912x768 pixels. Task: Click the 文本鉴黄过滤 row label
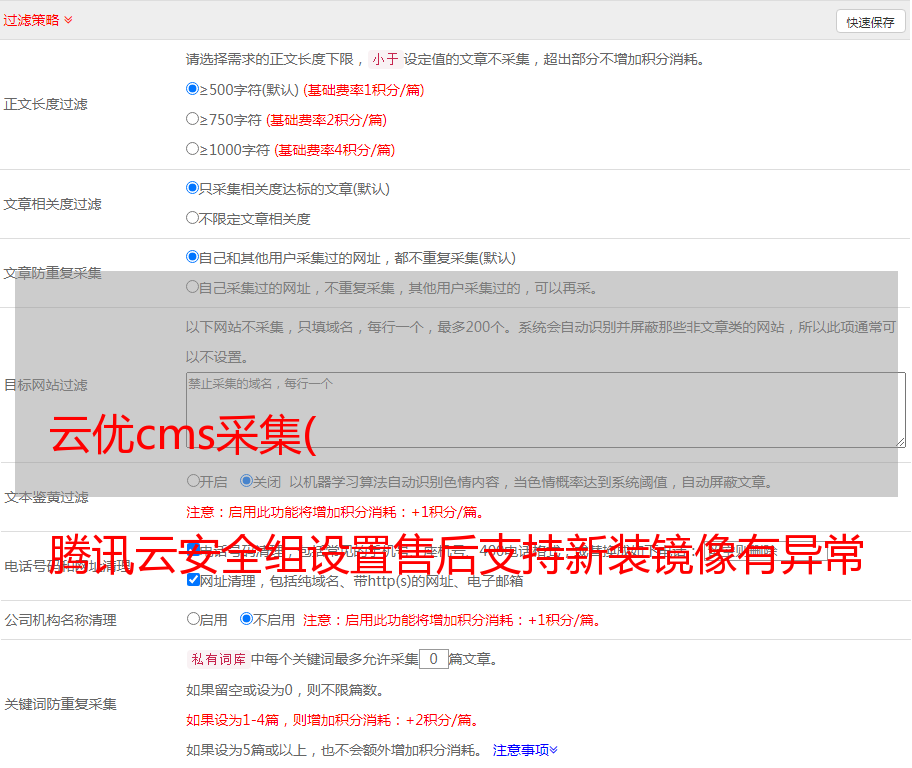[x=47, y=497]
